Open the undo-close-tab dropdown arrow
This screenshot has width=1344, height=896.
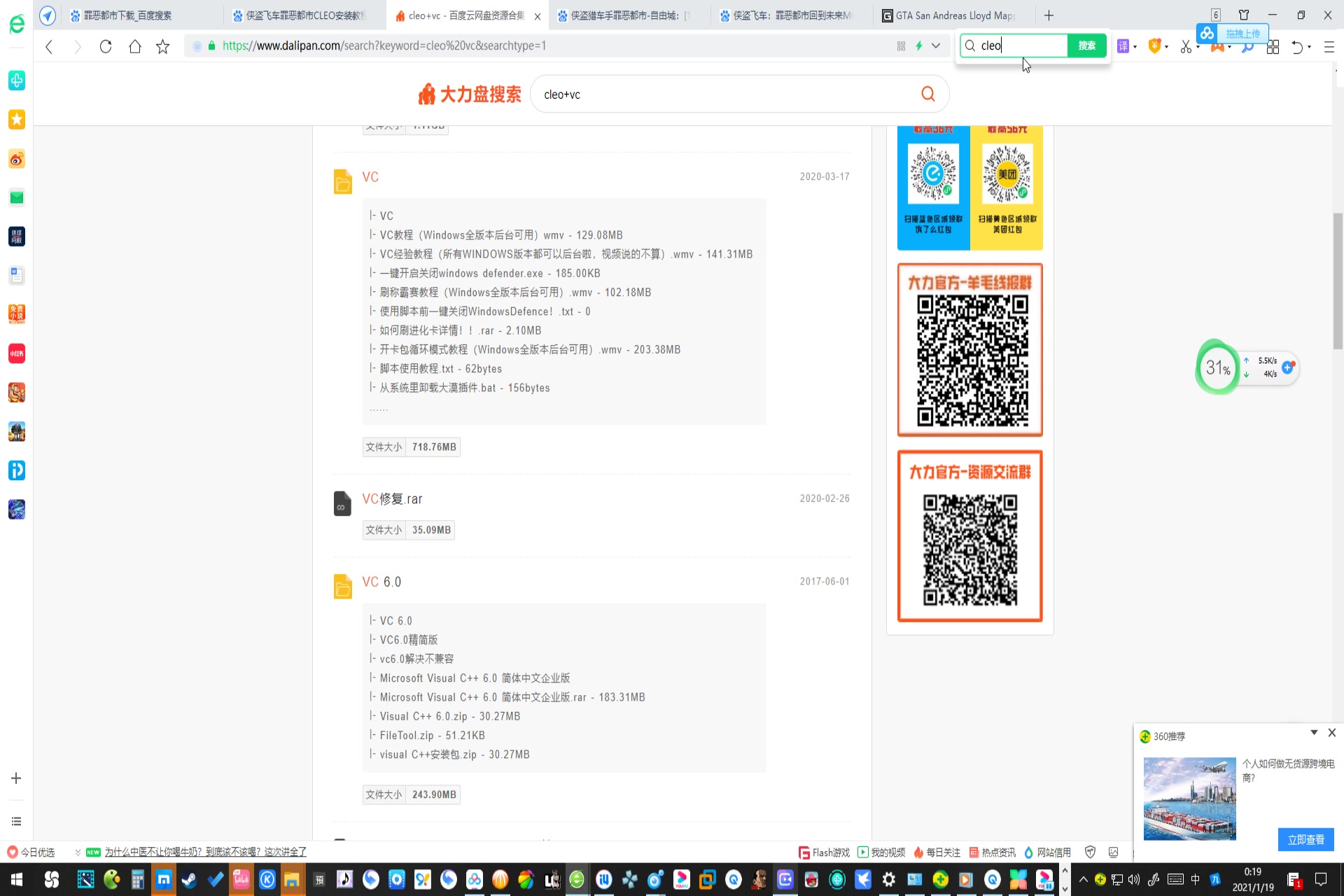pyautogui.click(x=1310, y=47)
